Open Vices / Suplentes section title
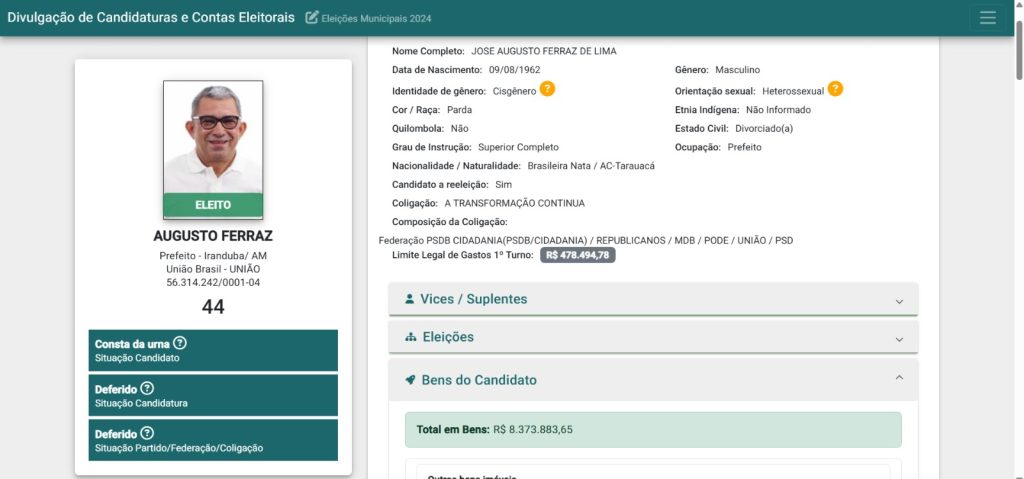This screenshot has width=1024, height=479. coord(473,299)
